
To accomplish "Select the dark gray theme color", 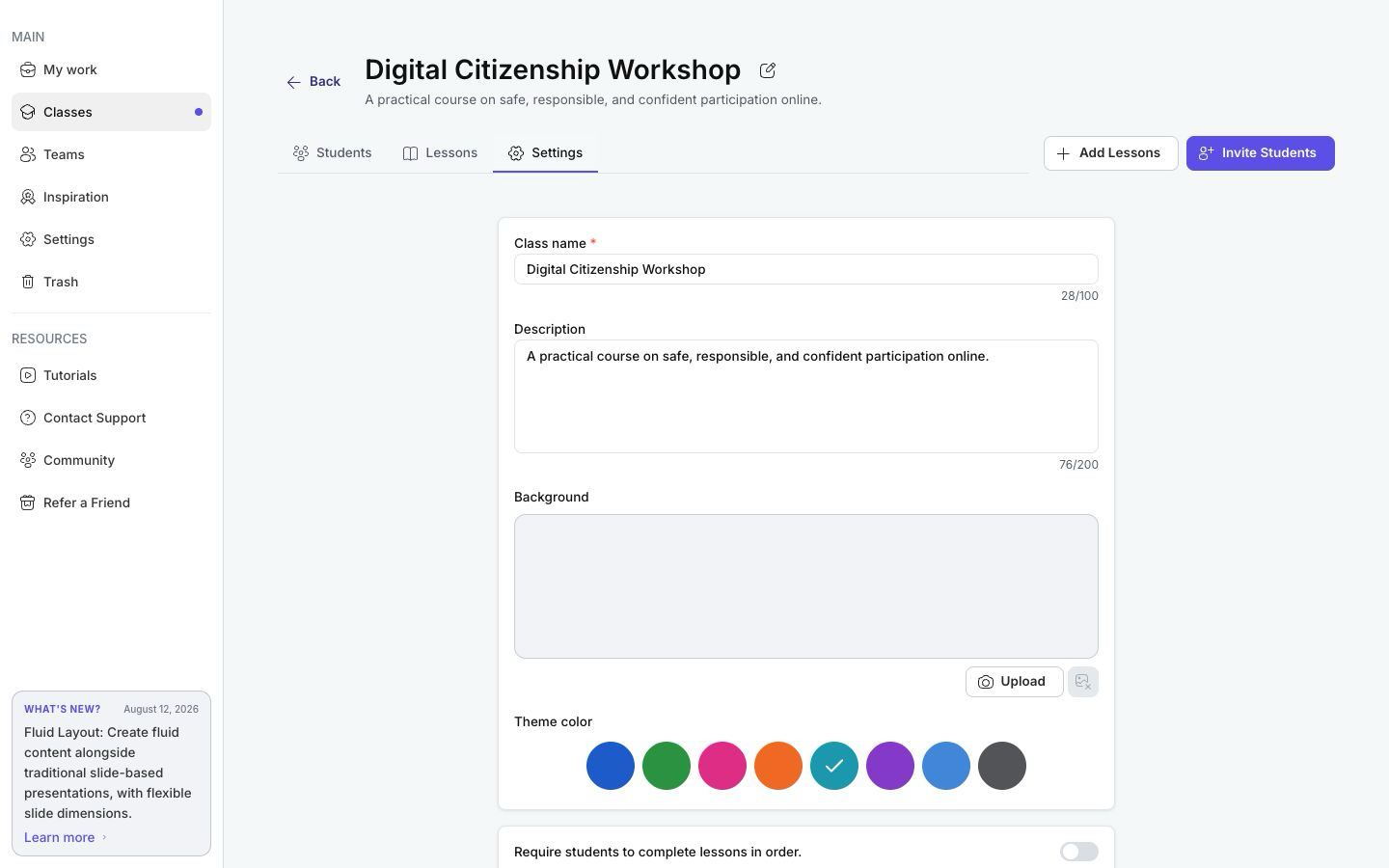I will tap(1002, 766).
